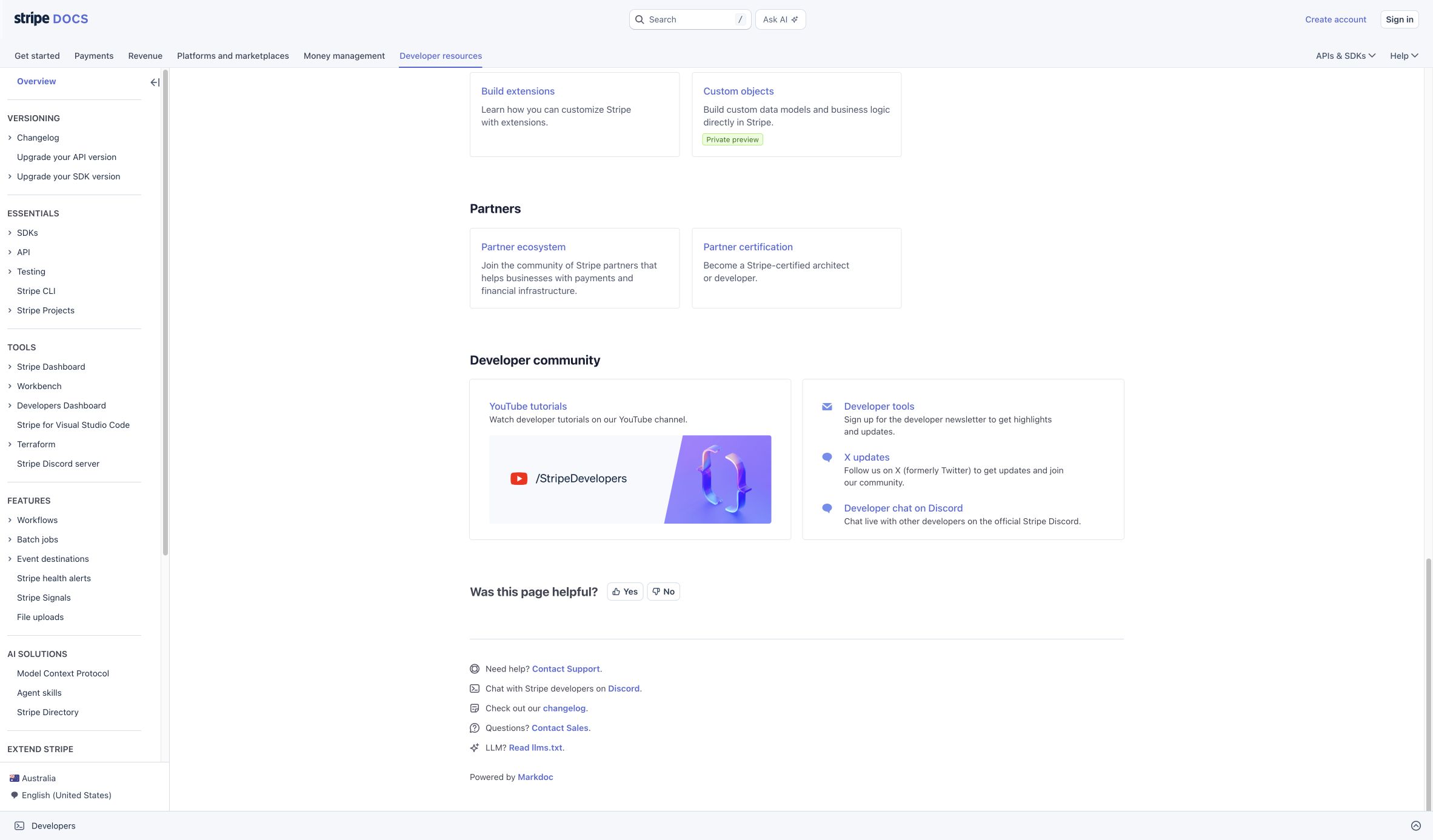The image size is (1433, 840).
Task: Click the Create account link
Action: [1335, 19]
